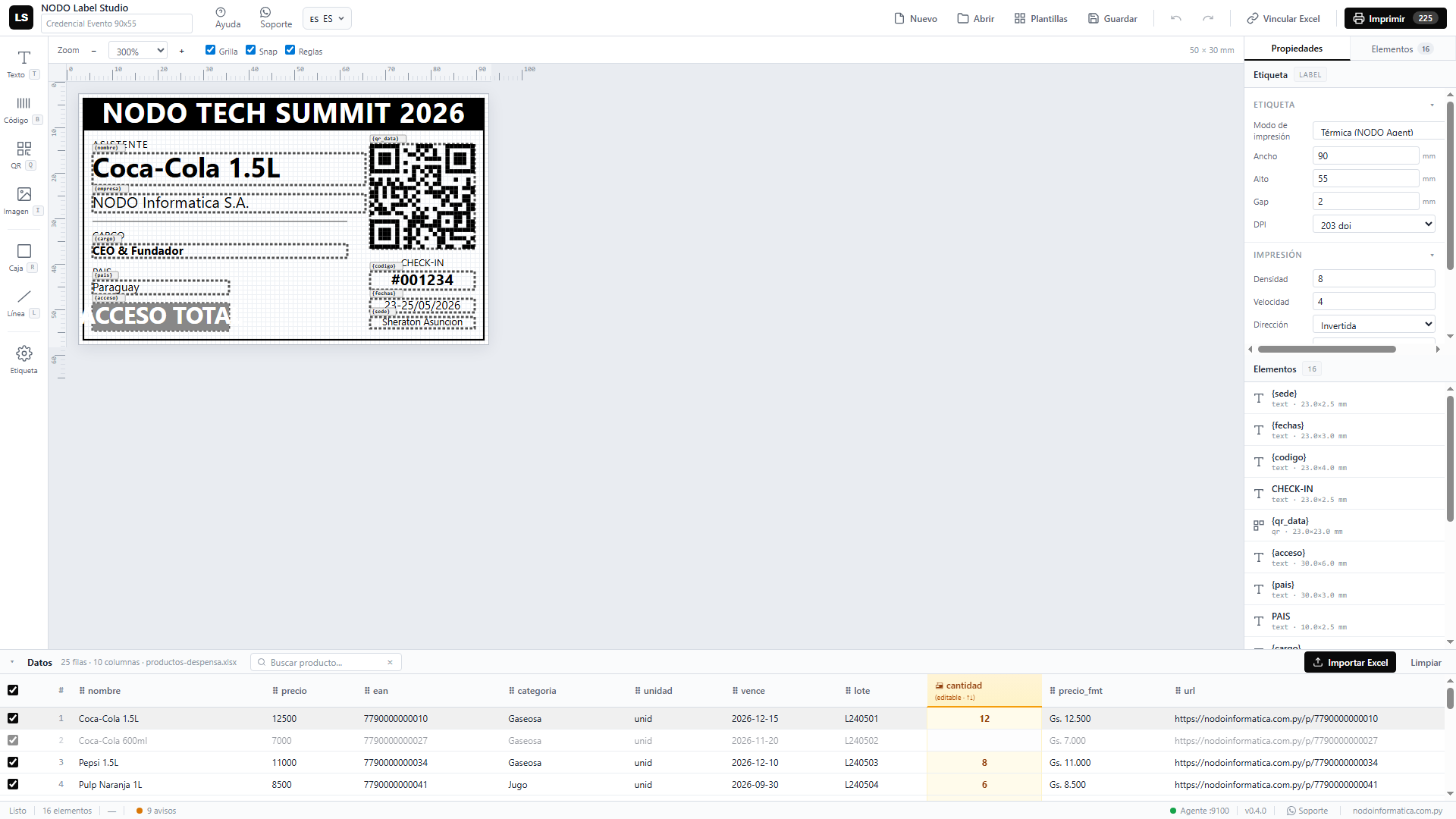Click the cantidad column header

984,690
